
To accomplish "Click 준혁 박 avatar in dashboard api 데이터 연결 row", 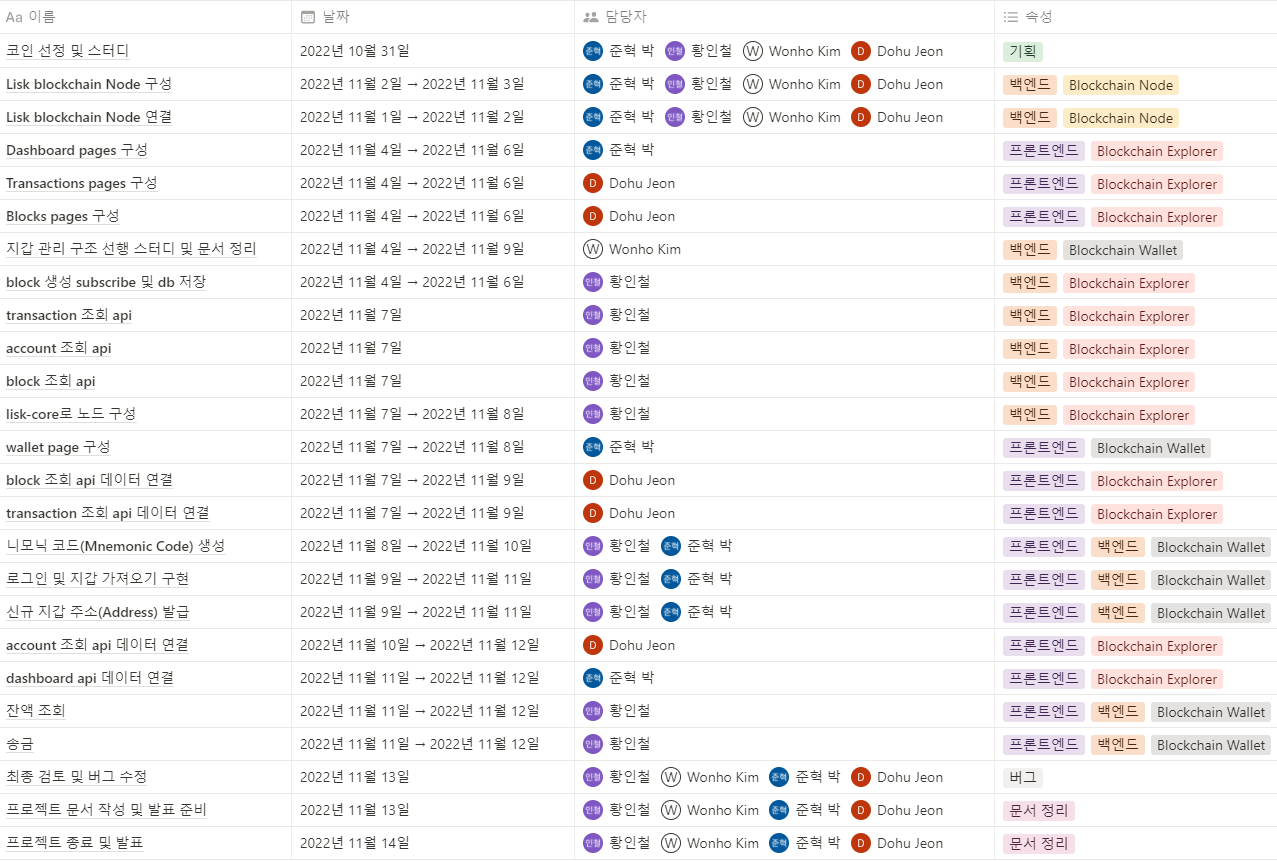I will point(593,678).
